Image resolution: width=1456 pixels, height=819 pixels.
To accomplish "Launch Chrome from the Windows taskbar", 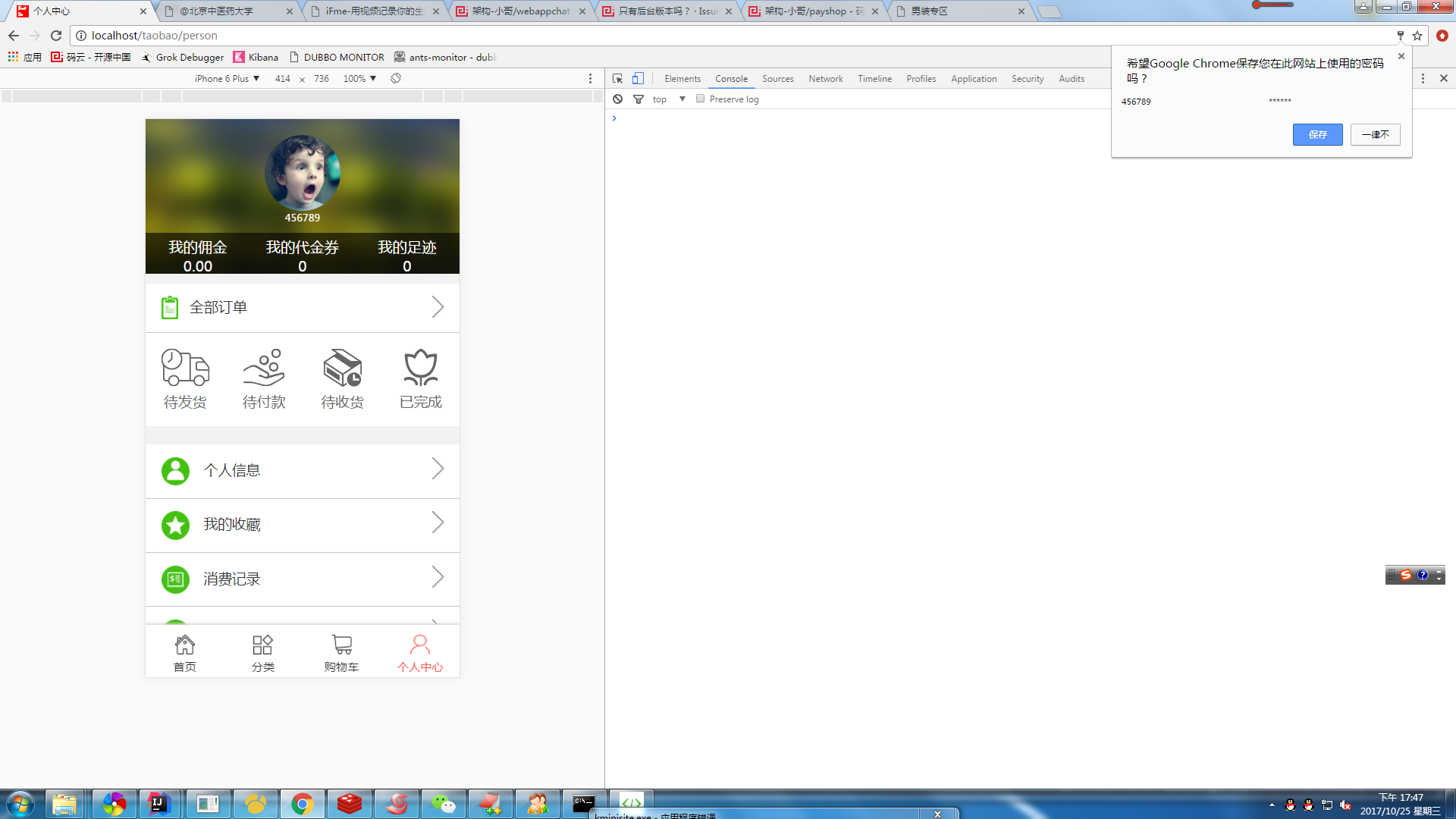I will [303, 804].
